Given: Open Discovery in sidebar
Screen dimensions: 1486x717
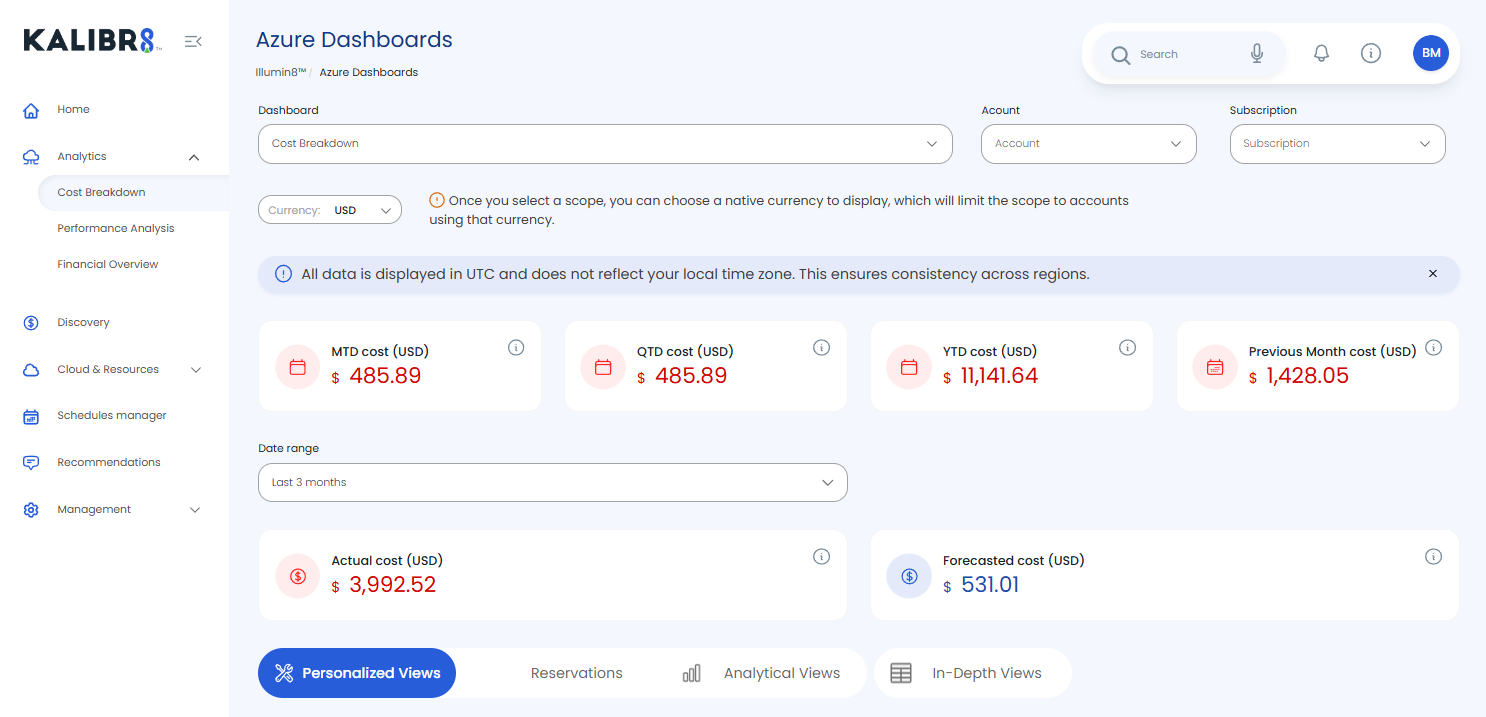Looking at the screenshot, I should tap(83, 323).
